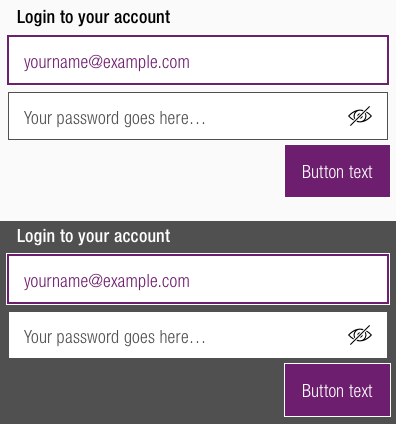Toggle password visibility eye icon in dark form

360,335
